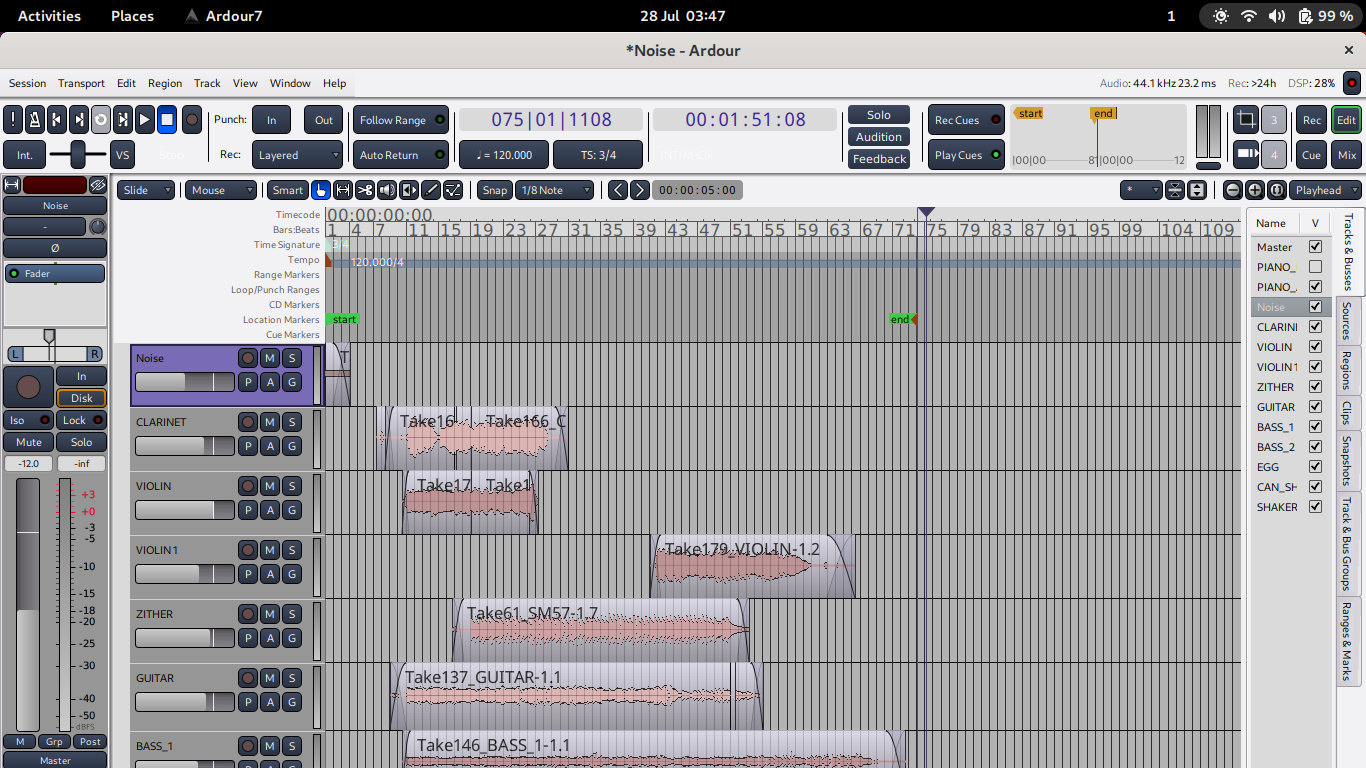Toggle the Iso solo isolate button

(29, 420)
